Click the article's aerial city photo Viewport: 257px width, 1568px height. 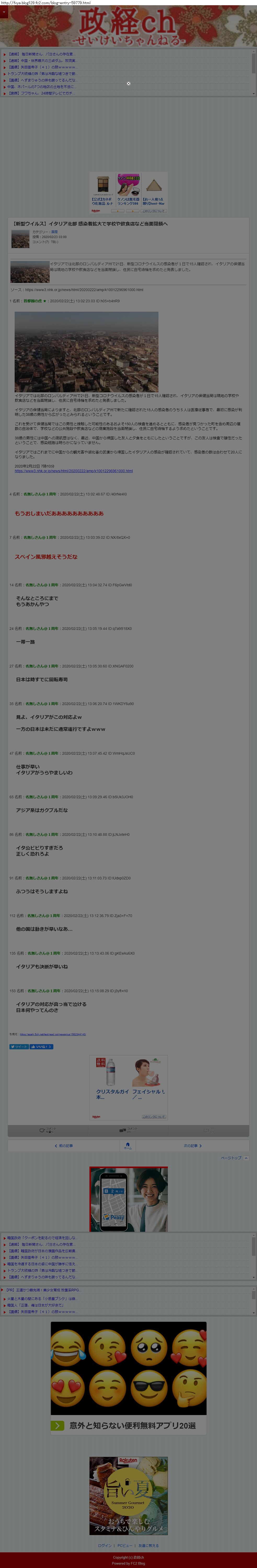point(87,352)
